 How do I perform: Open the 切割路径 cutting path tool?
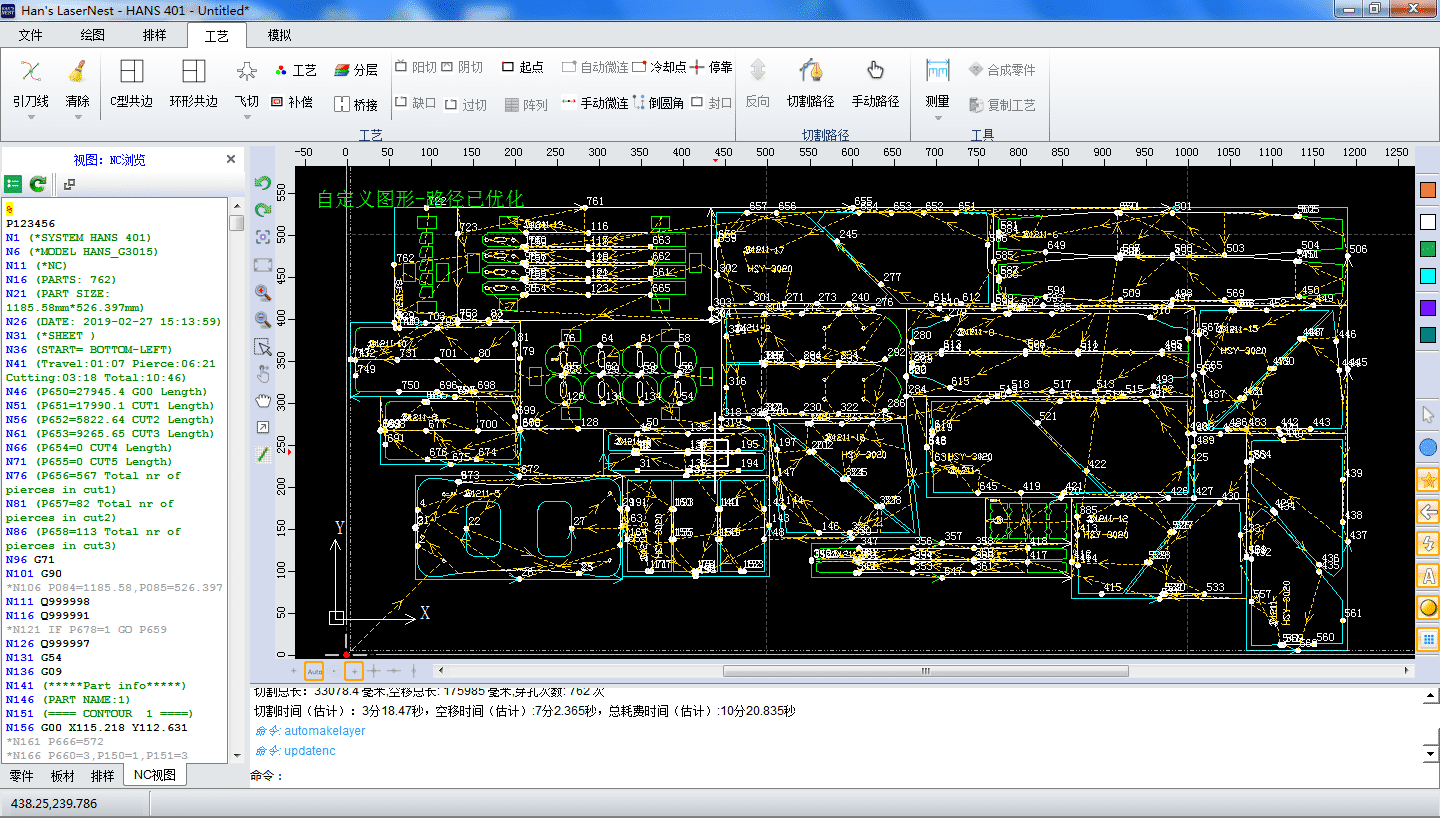[810, 83]
